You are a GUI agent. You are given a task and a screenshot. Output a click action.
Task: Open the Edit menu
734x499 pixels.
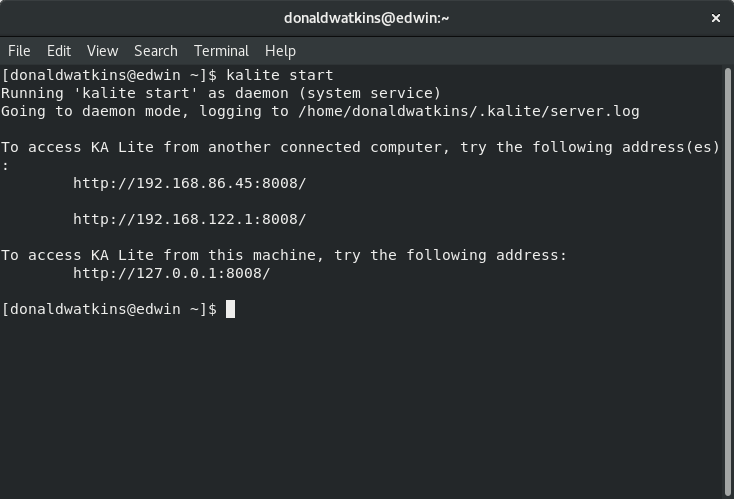(x=59, y=50)
